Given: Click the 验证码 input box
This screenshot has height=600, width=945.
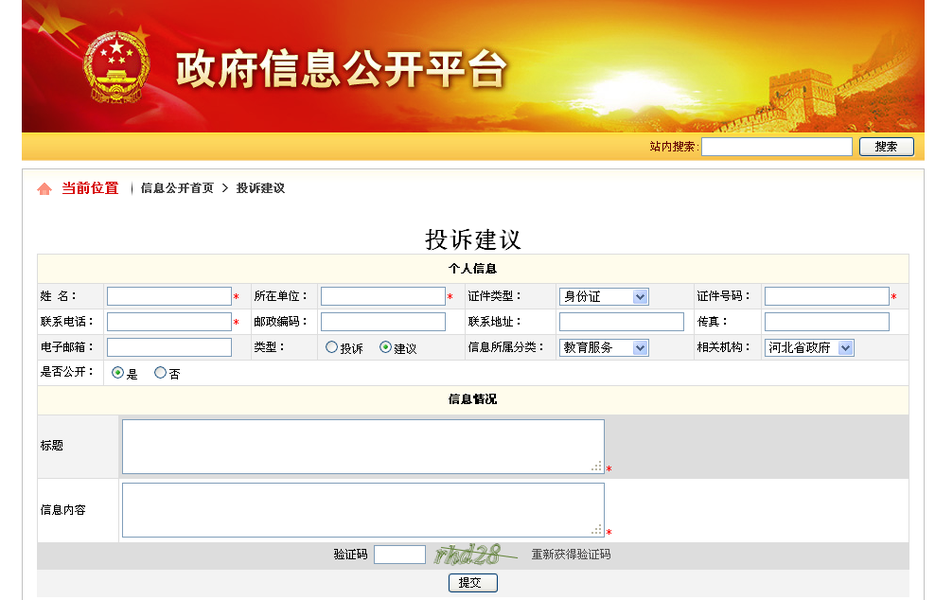Looking at the screenshot, I should (398, 554).
